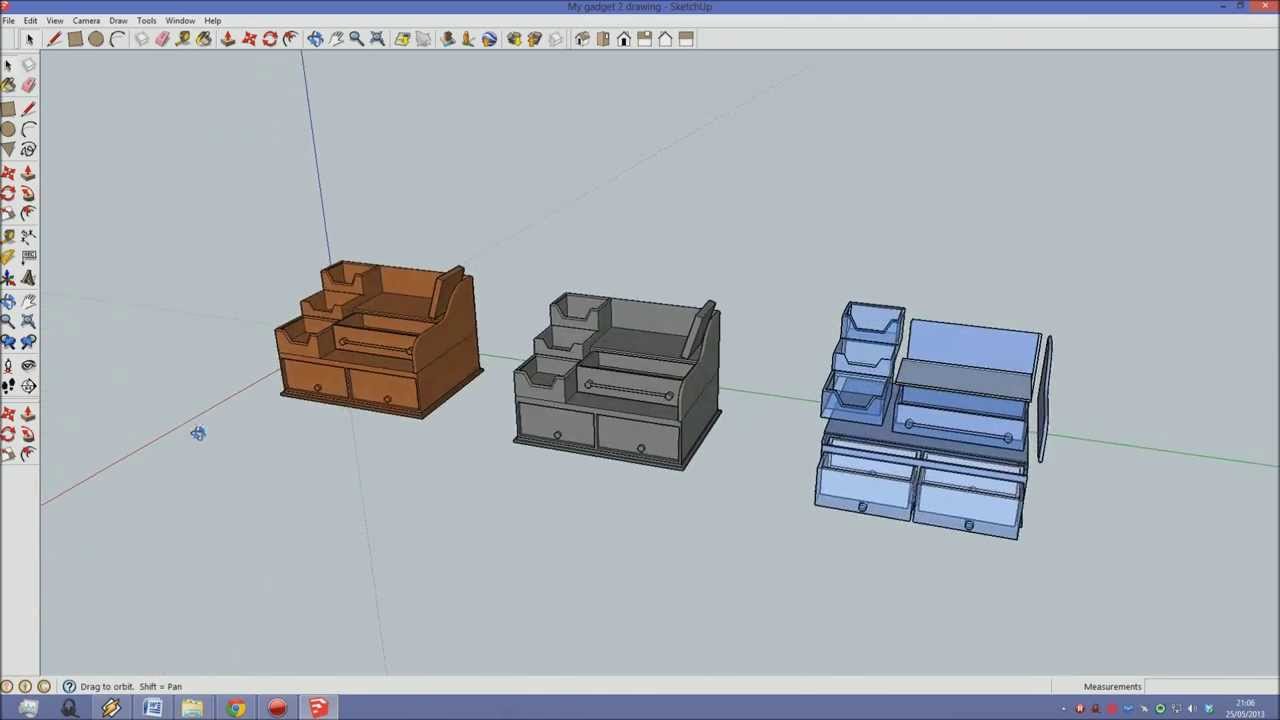Click the Next view icon in left palette
Viewport: 1280px width, 720px height.
(29, 342)
